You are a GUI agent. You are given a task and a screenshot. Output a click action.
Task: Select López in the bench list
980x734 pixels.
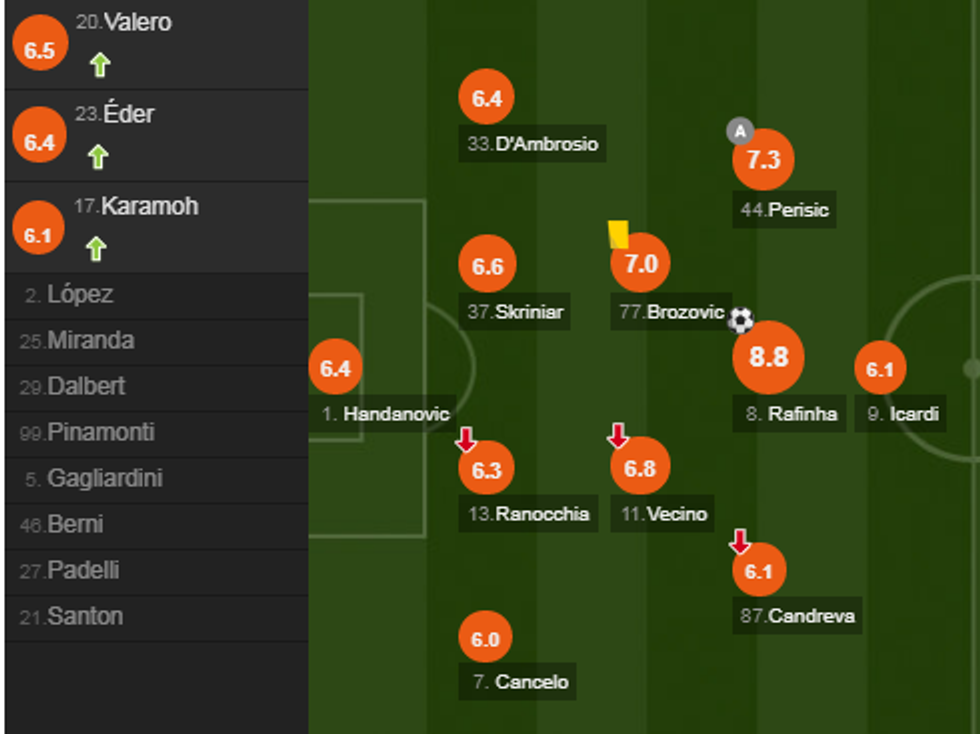pyautogui.click(x=80, y=295)
